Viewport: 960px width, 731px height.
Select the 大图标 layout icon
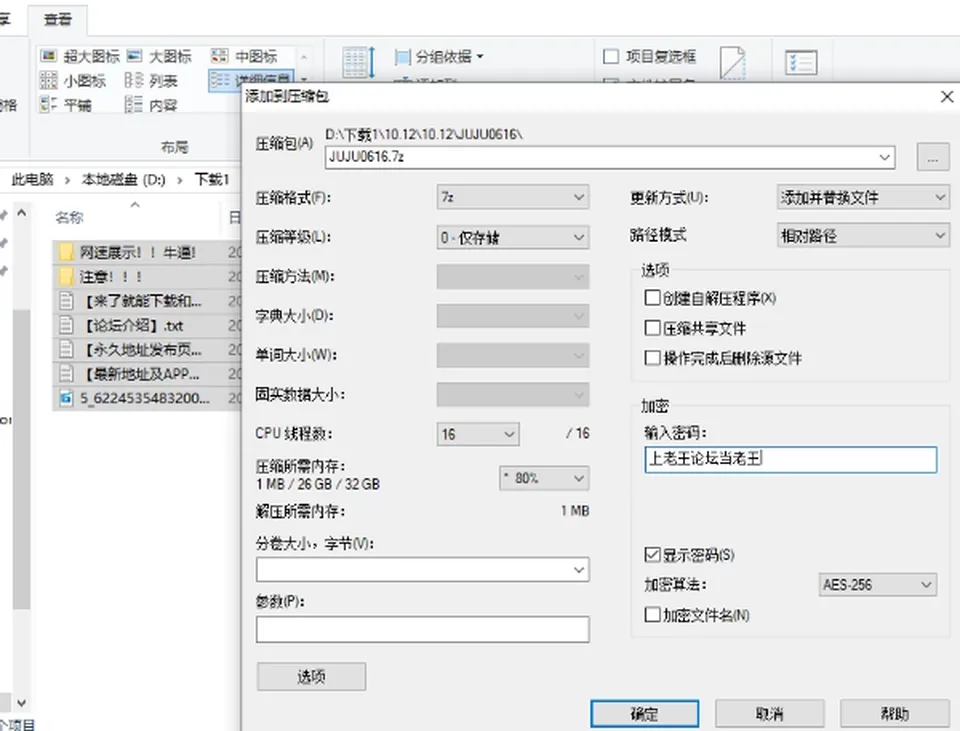pyautogui.click(x=135, y=56)
